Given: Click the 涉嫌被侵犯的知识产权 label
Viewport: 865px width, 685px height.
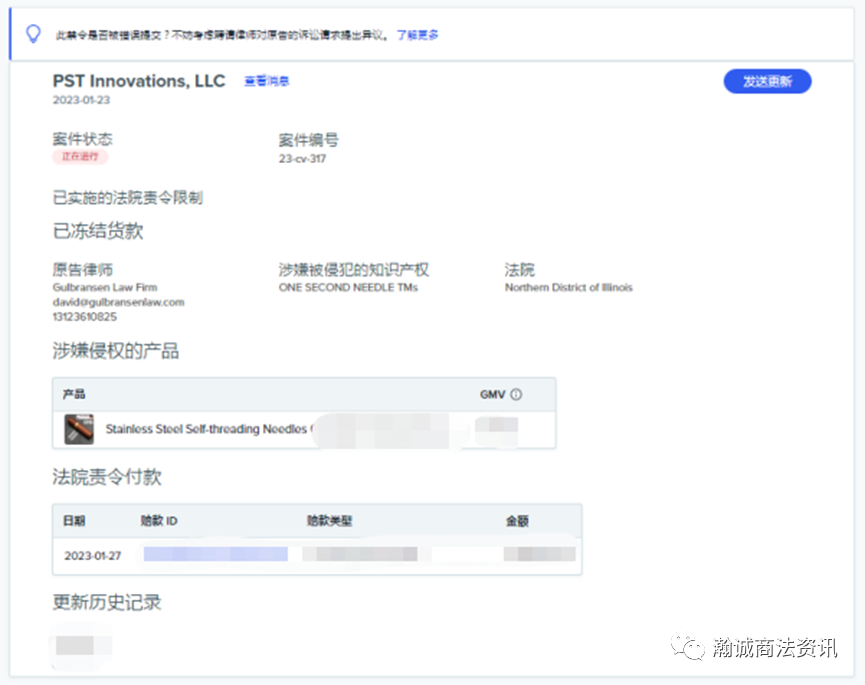Looking at the screenshot, I should [354, 270].
